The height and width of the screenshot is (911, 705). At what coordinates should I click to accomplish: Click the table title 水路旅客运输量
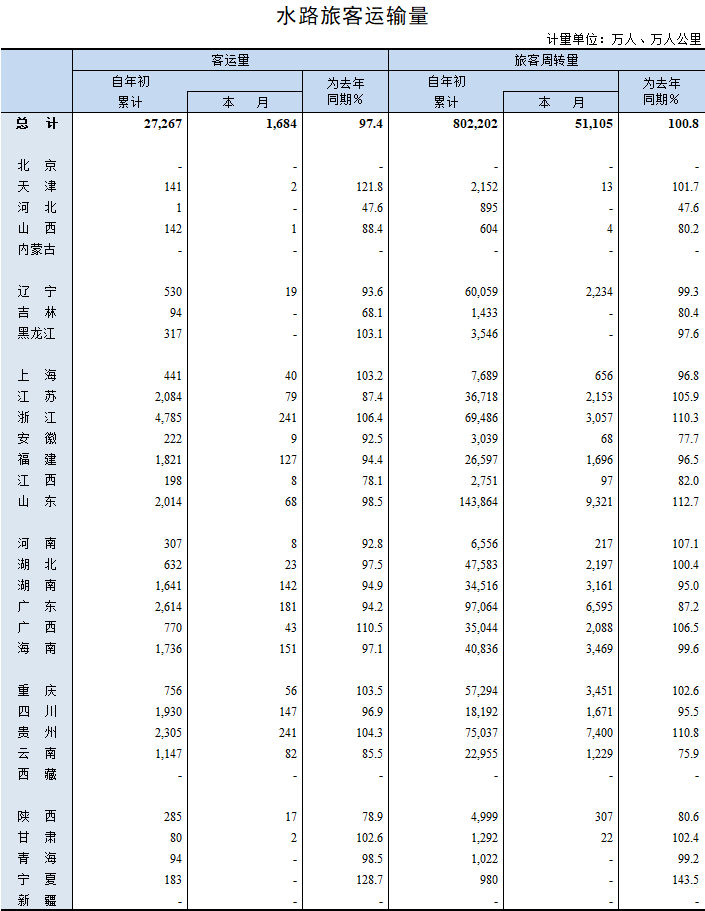pos(352,17)
